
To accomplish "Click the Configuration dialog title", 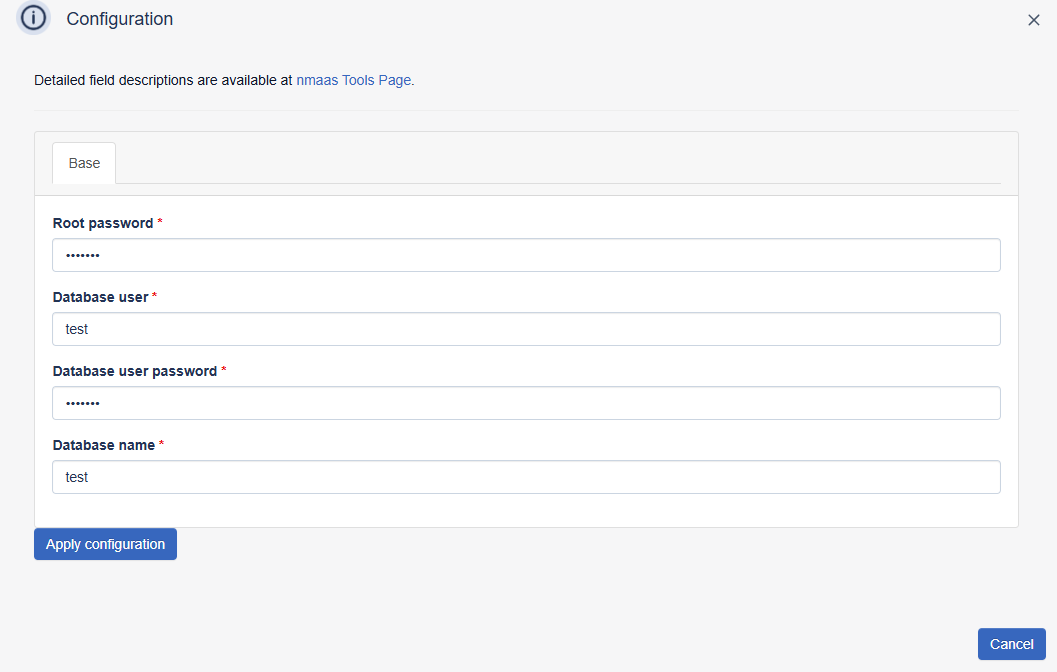I will [x=119, y=19].
